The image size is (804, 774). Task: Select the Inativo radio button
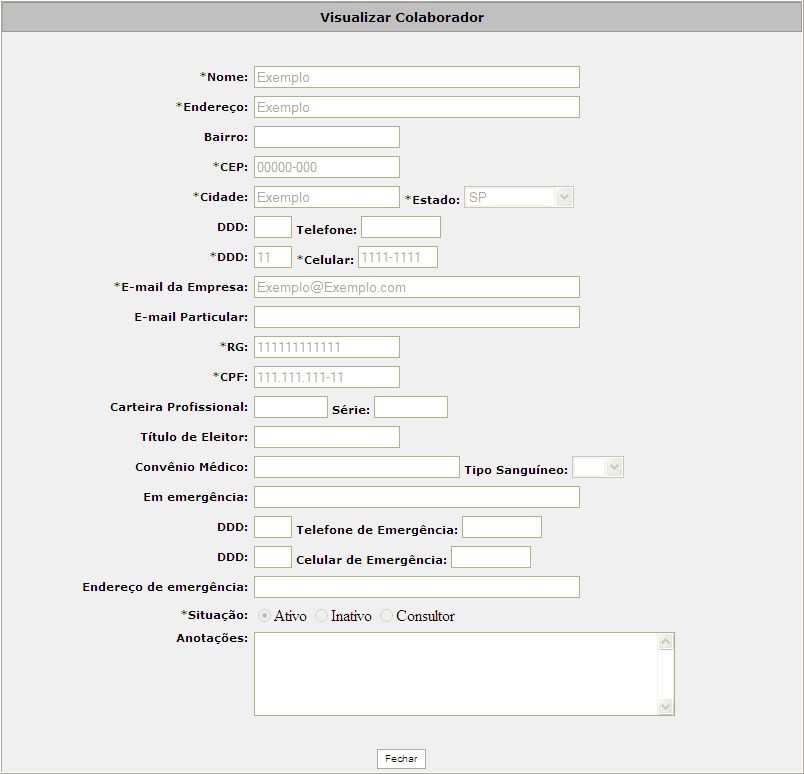pos(321,616)
